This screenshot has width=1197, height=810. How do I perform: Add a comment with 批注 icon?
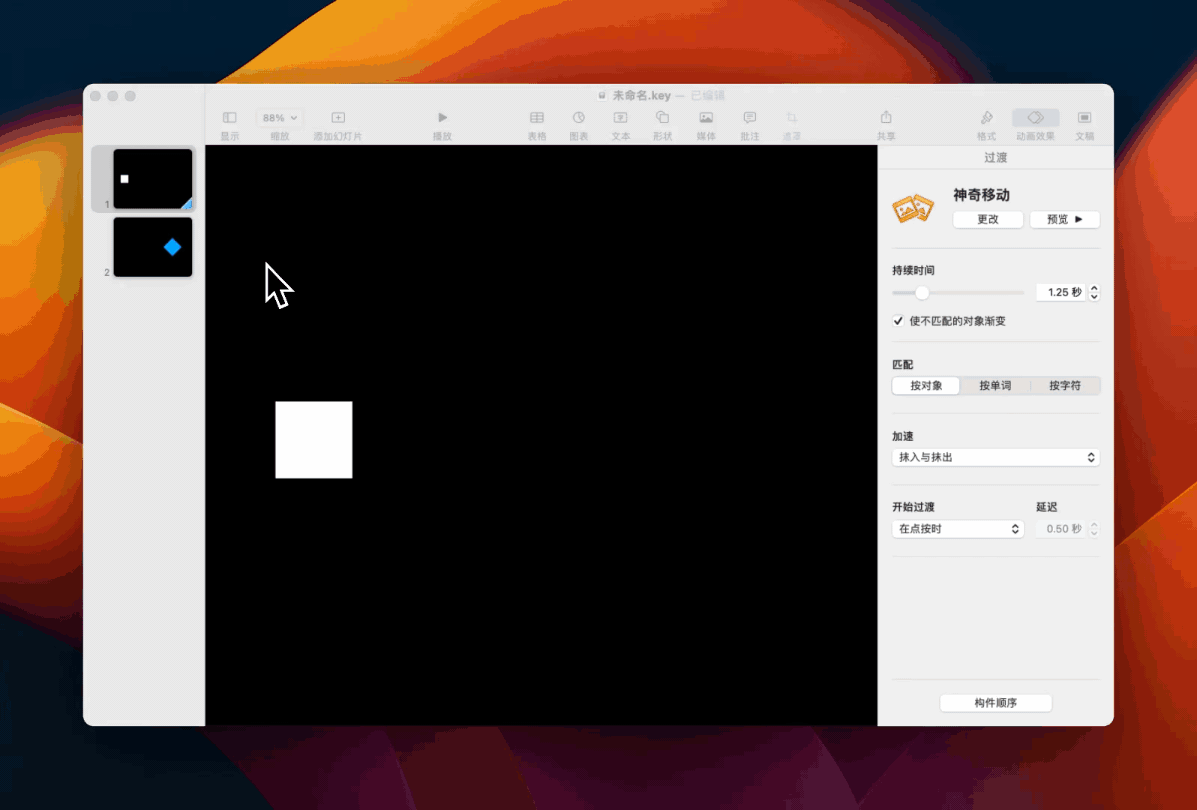(749, 118)
